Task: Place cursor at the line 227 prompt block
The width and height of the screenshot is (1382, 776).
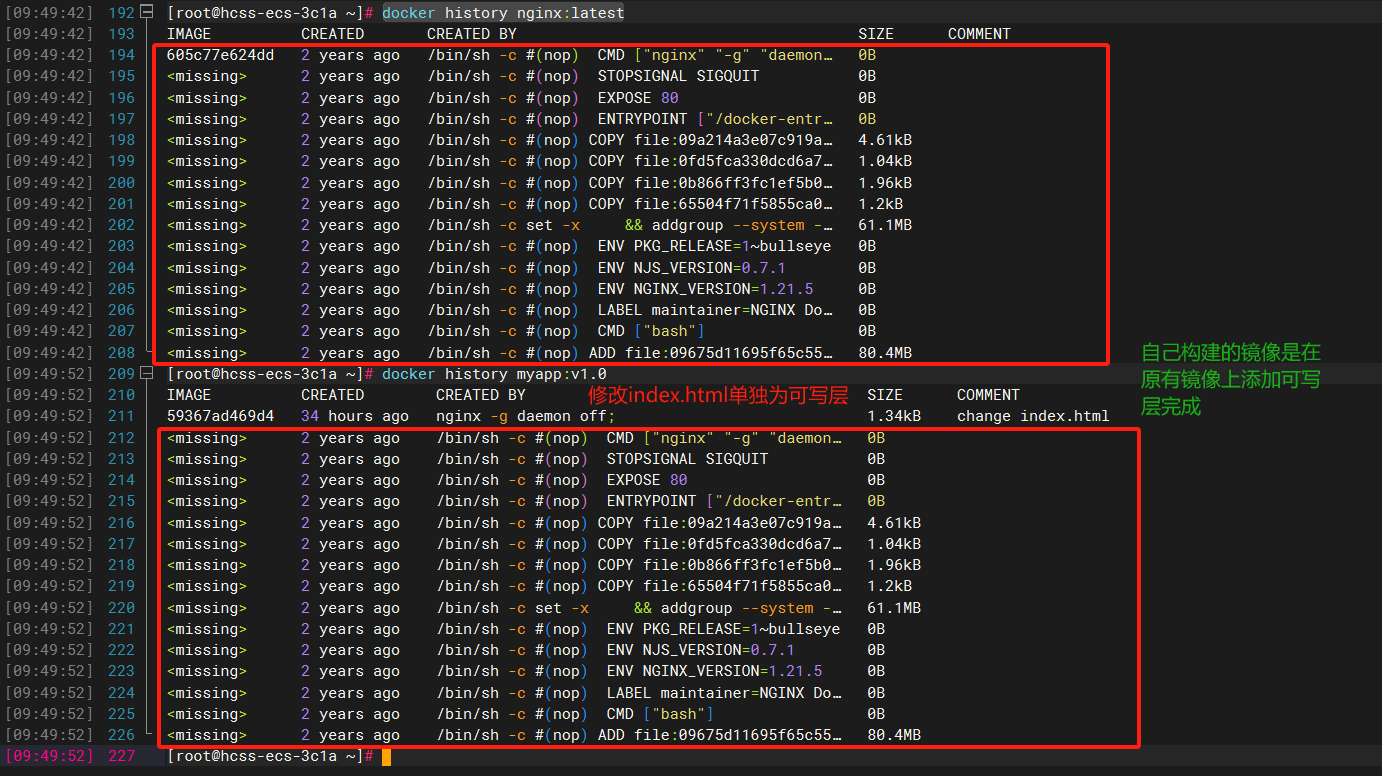Action: (386, 756)
